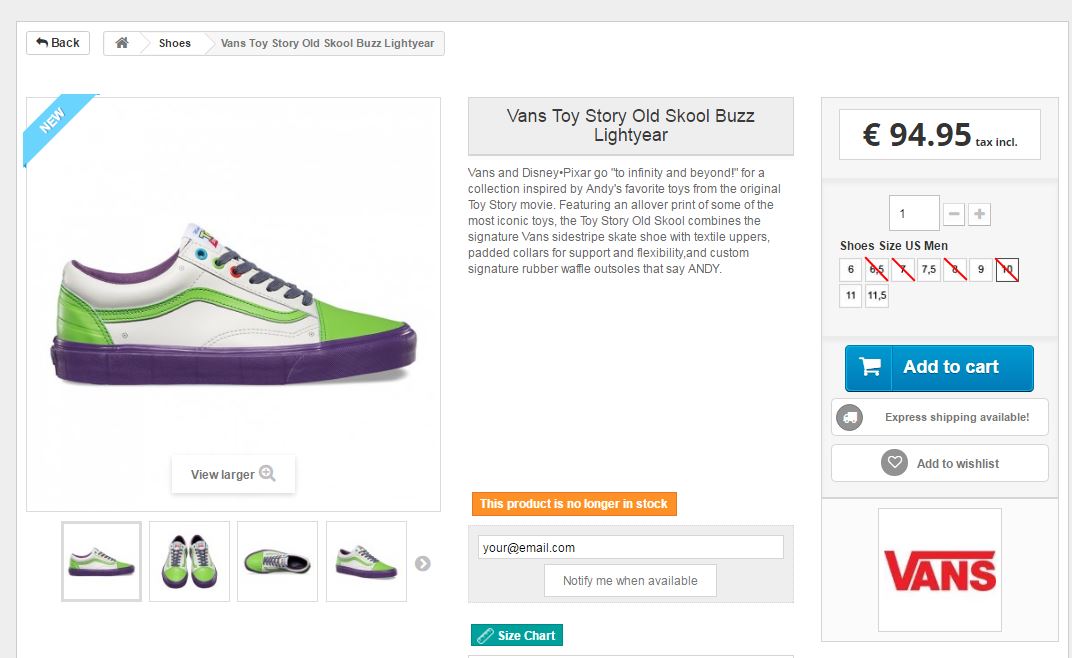Choose shoe size 11,5
Screen dimensions: 1072x658
pos(877,296)
